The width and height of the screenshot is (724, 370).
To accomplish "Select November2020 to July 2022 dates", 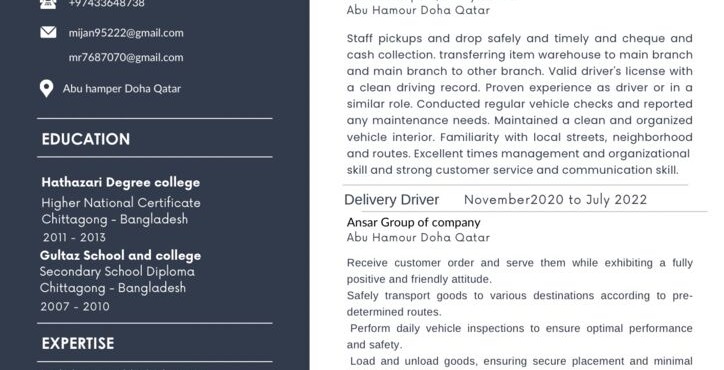I will 555,200.
